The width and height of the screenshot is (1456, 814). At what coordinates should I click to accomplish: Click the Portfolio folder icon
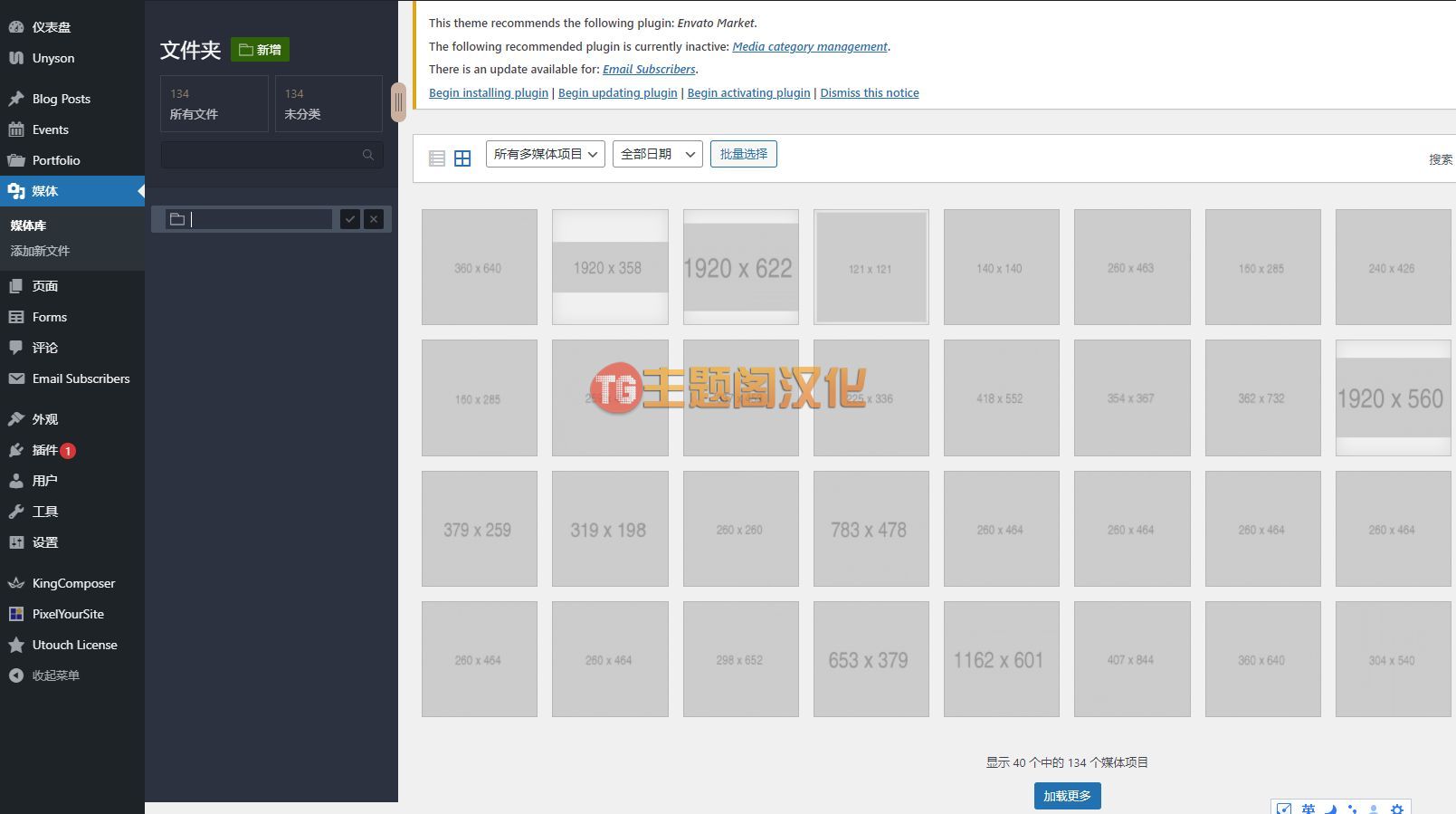coord(16,160)
